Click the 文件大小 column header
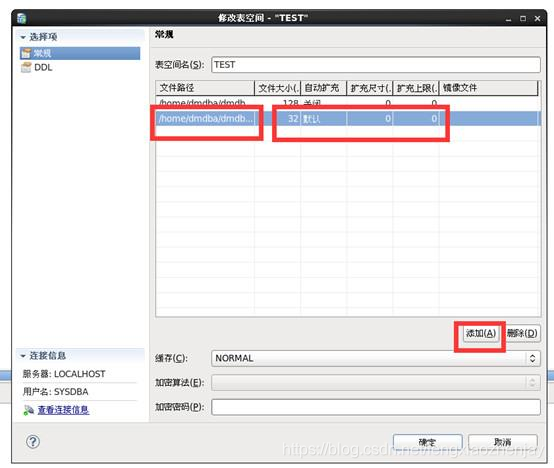This screenshot has height=468, width=554. click(x=277, y=88)
